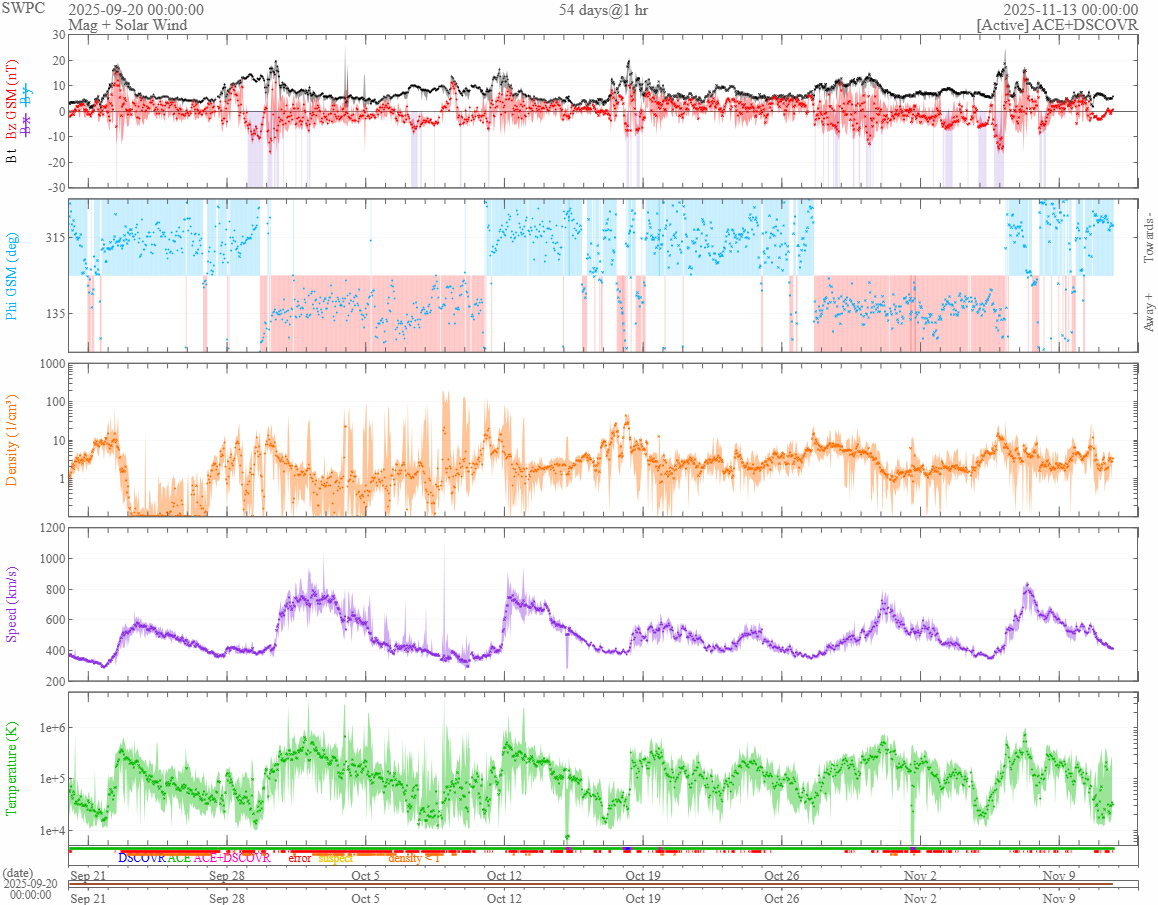
Task: Click the red 'error' legend entry
Action: (299, 858)
